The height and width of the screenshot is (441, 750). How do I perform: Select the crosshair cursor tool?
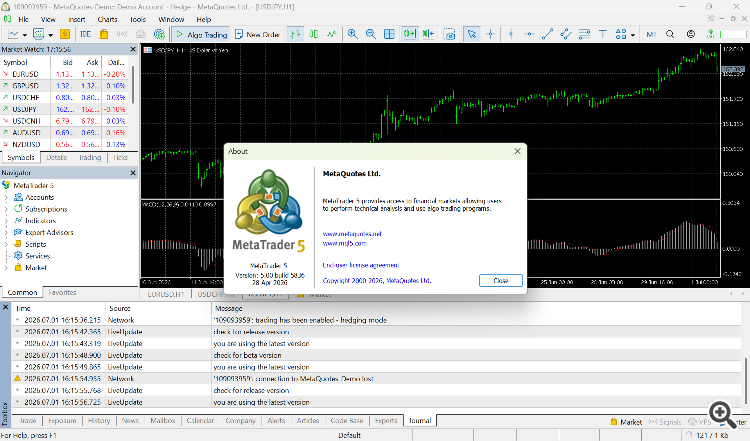(490, 34)
